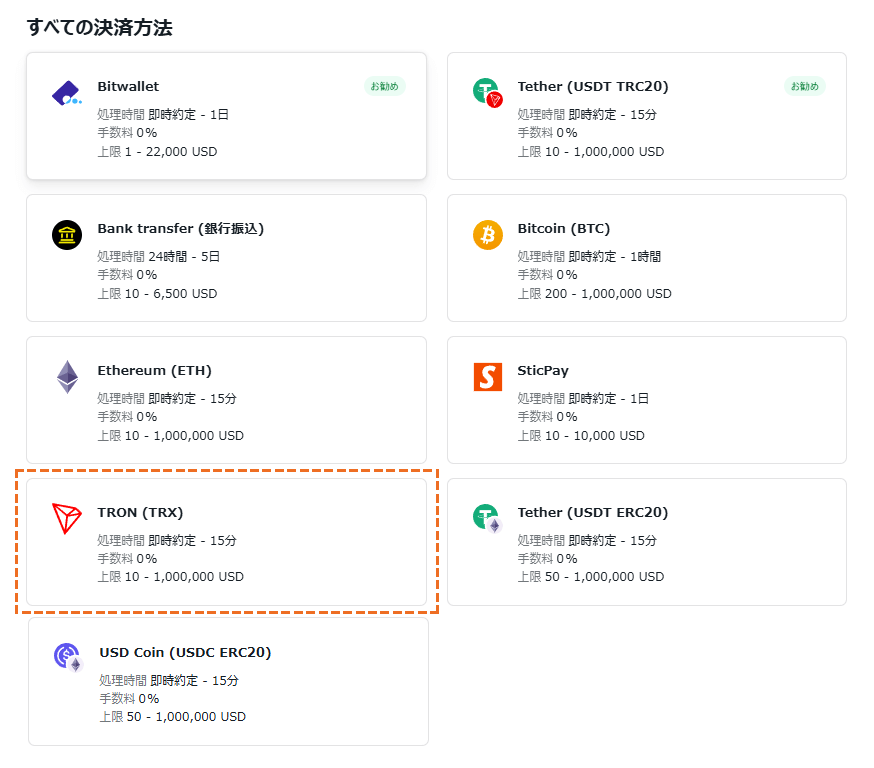Click Tether ERC20 processing time 15分
874x768 pixels.
tap(587, 540)
